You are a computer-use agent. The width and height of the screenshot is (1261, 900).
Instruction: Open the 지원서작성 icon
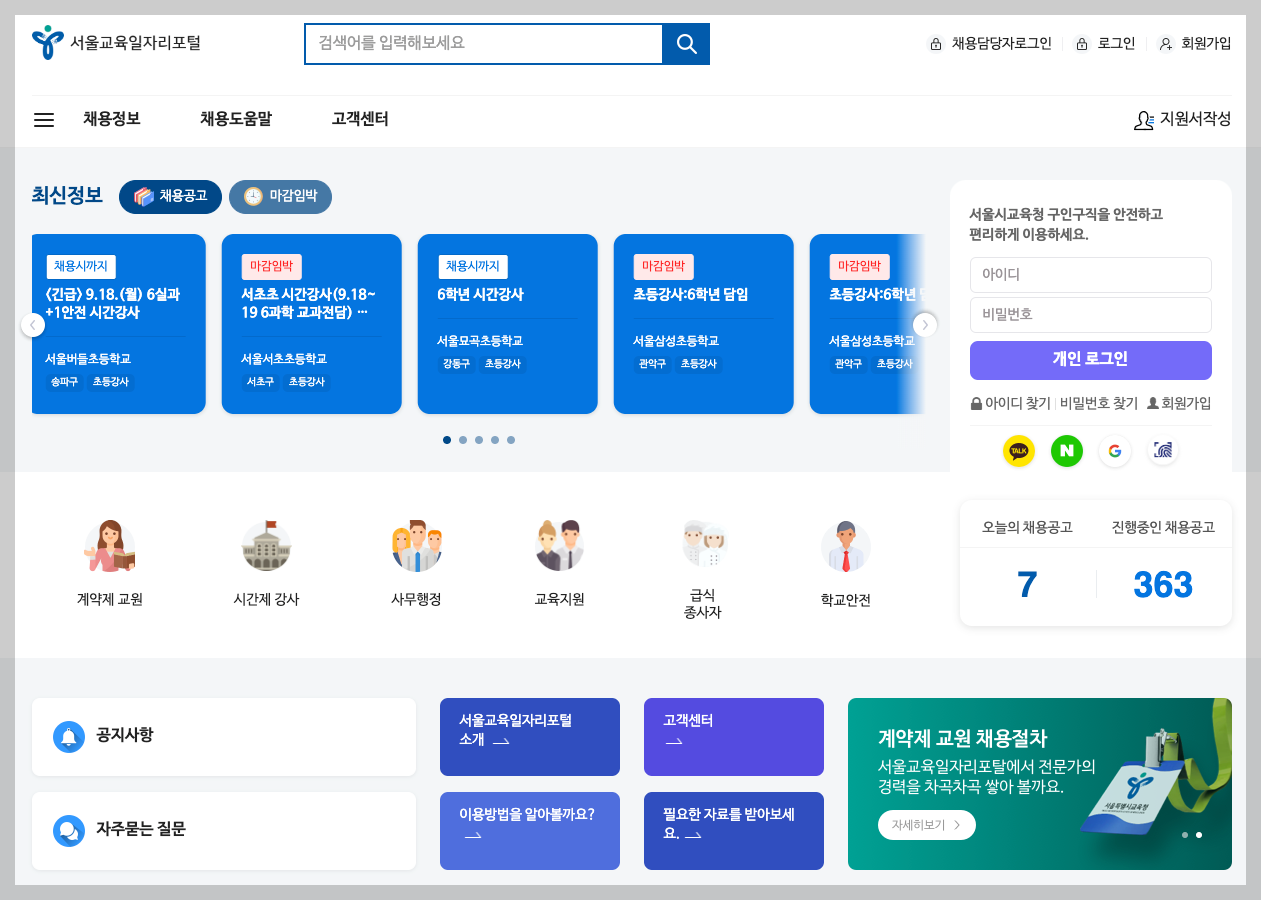(x=1143, y=119)
